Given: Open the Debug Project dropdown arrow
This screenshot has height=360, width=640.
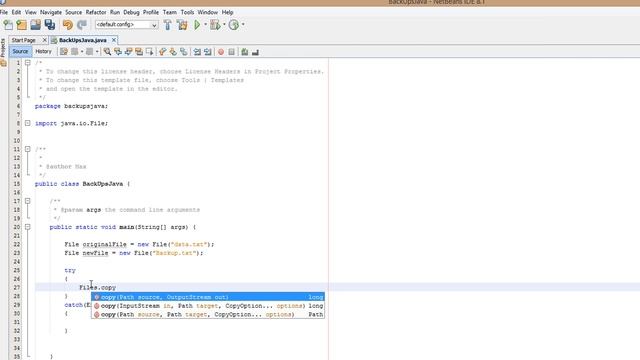Looking at the screenshot, I should [x=224, y=24].
